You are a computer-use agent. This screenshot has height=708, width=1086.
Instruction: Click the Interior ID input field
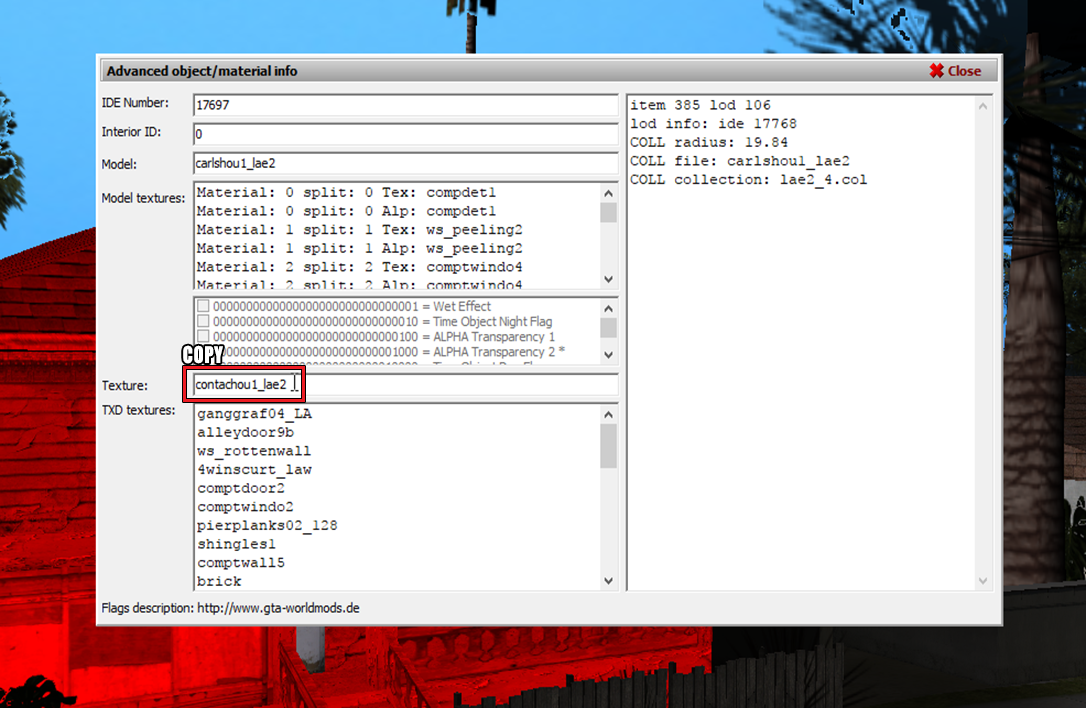point(405,134)
